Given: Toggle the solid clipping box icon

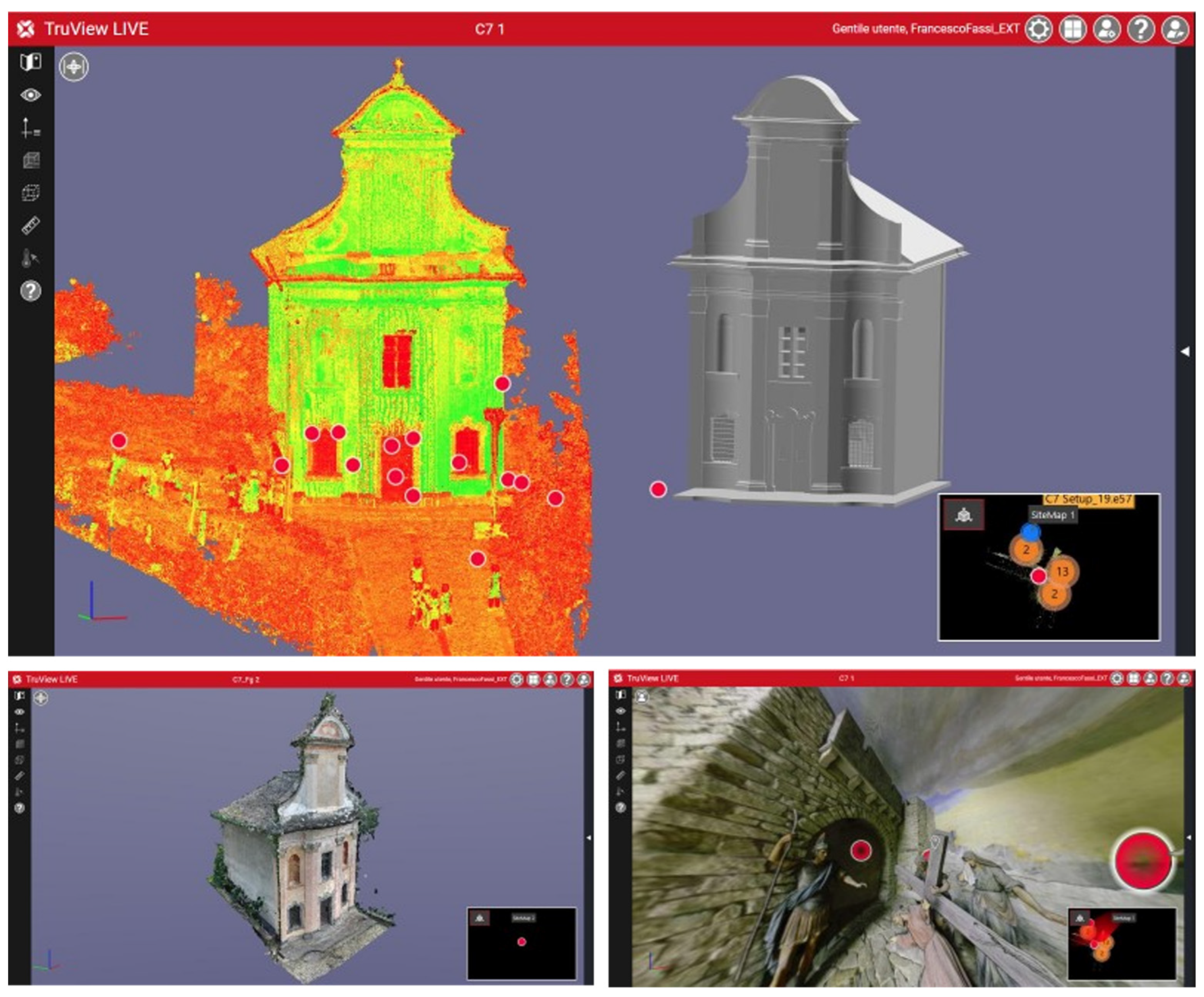Looking at the screenshot, I should (30, 160).
